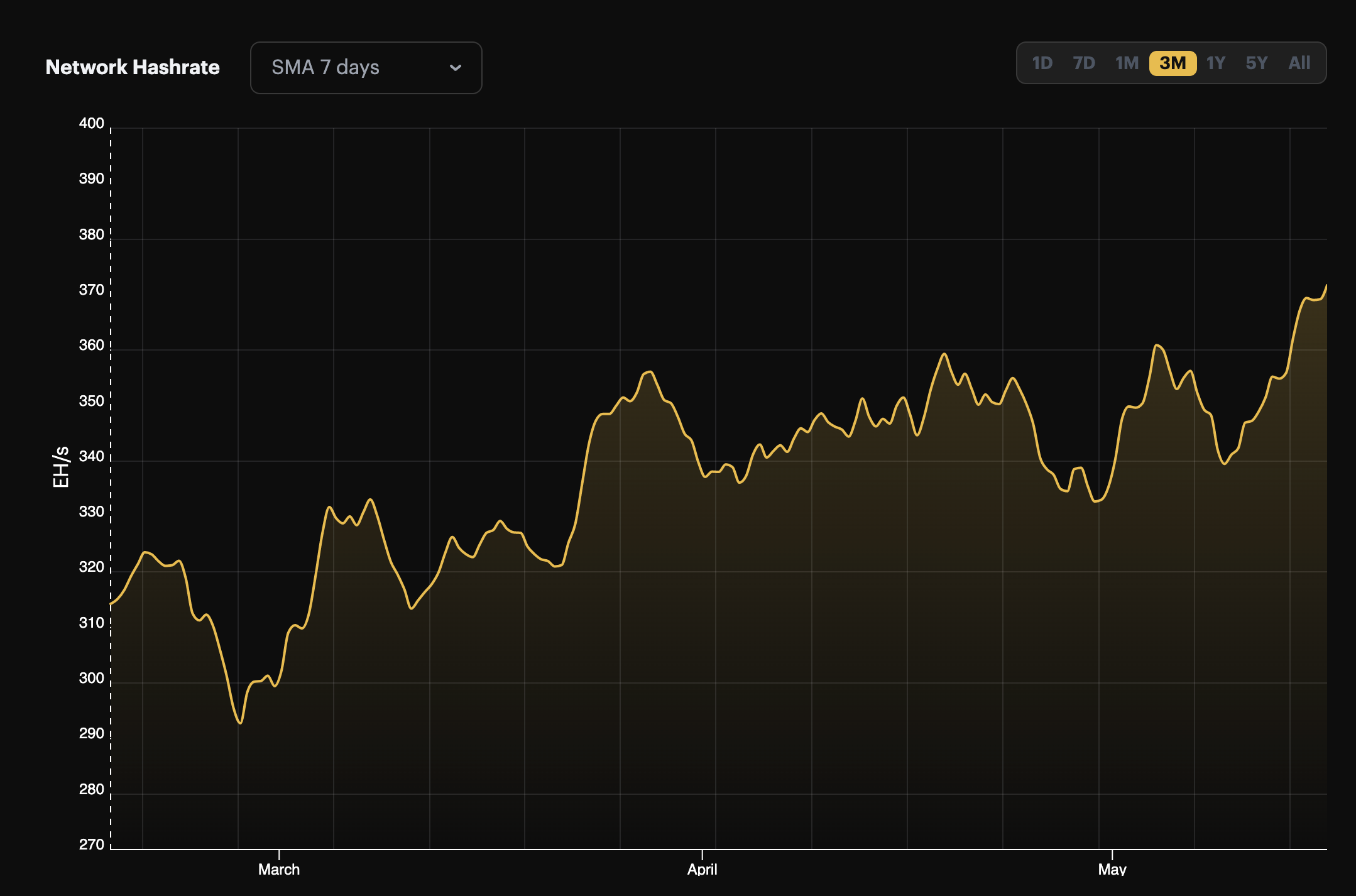This screenshot has height=896, width=1356.
Task: Click the May axis label
Action: tap(1112, 869)
